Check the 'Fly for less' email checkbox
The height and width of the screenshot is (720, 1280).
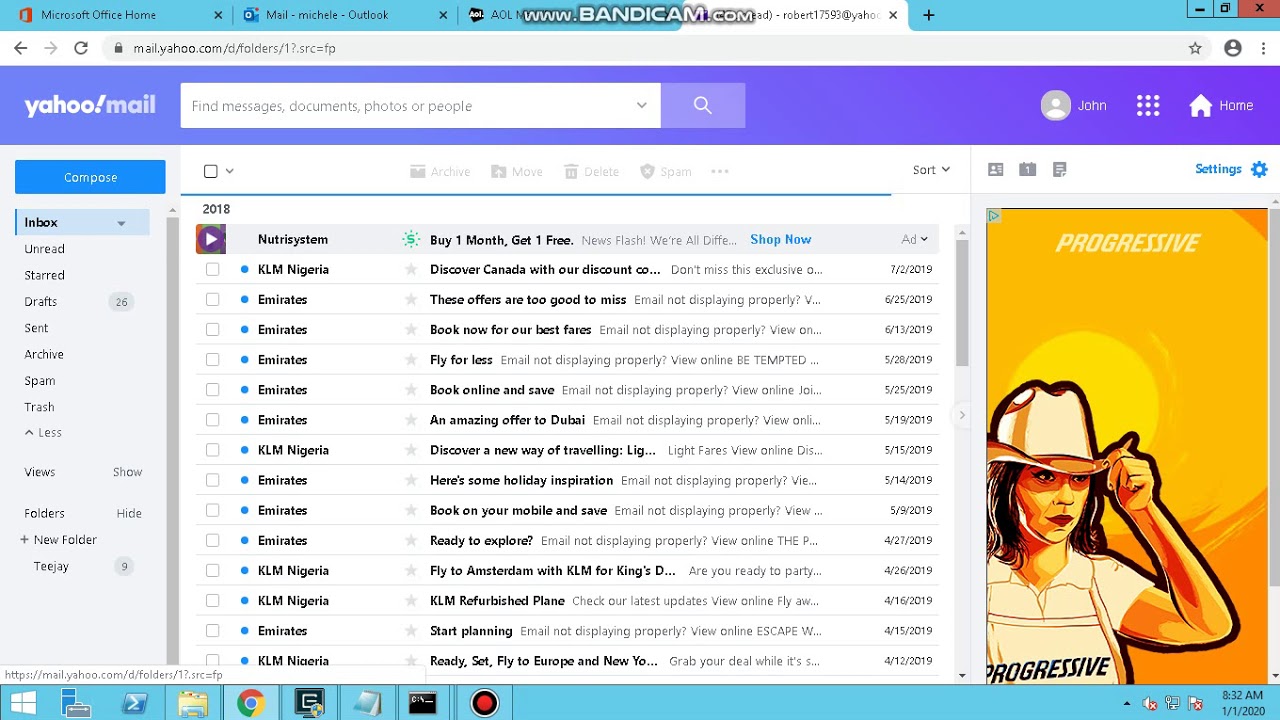[x=212, y=359]
